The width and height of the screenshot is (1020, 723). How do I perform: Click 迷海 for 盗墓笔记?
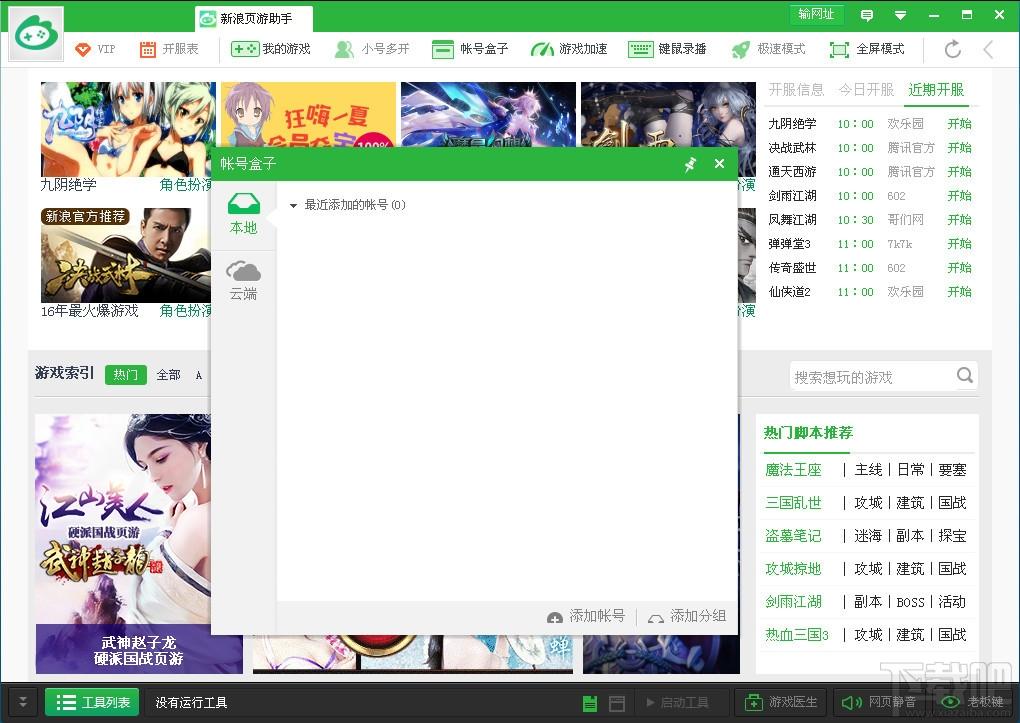coord(868,536)
